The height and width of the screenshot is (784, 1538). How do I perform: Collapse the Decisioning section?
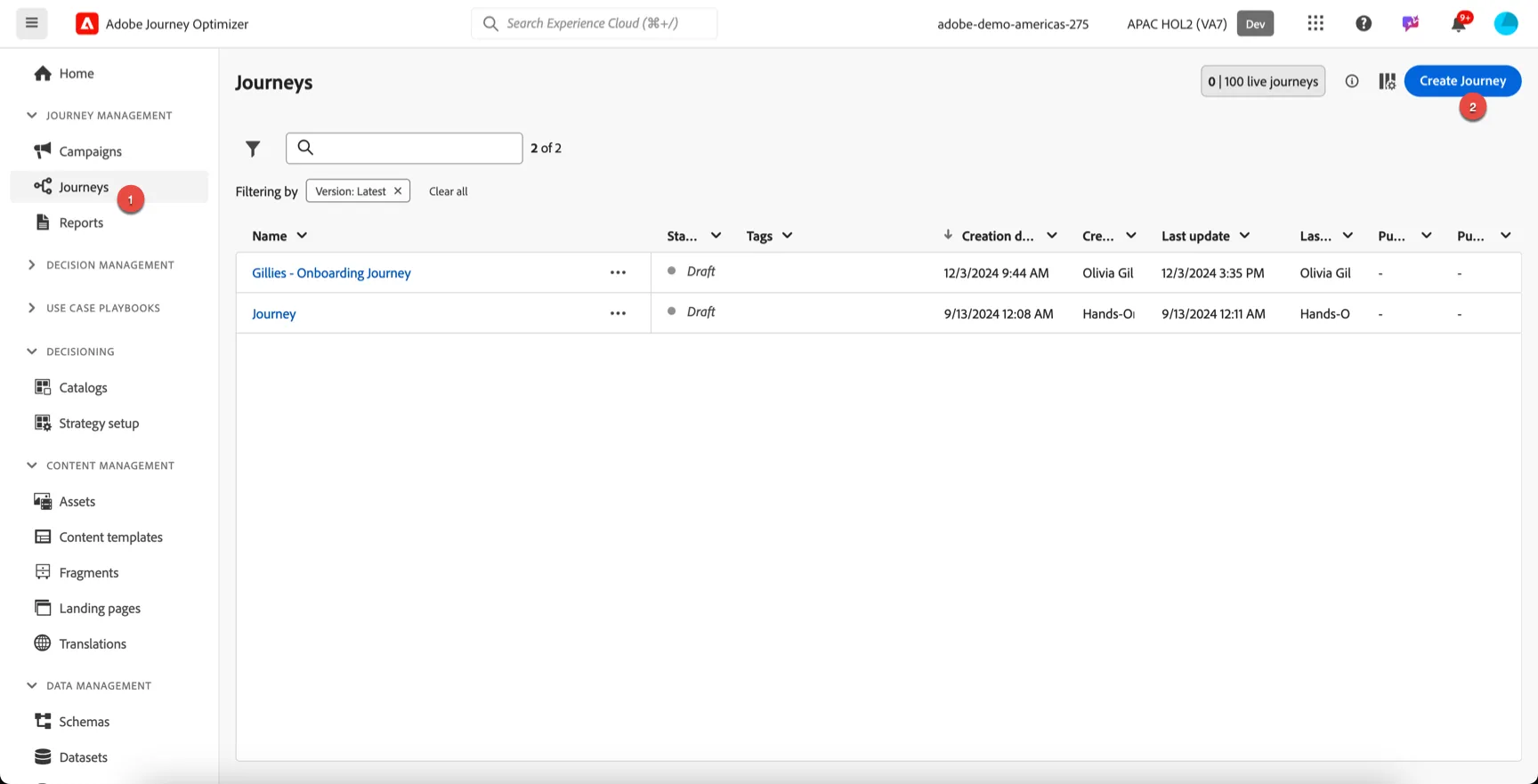pyautogui.click(x=32, y=352)
